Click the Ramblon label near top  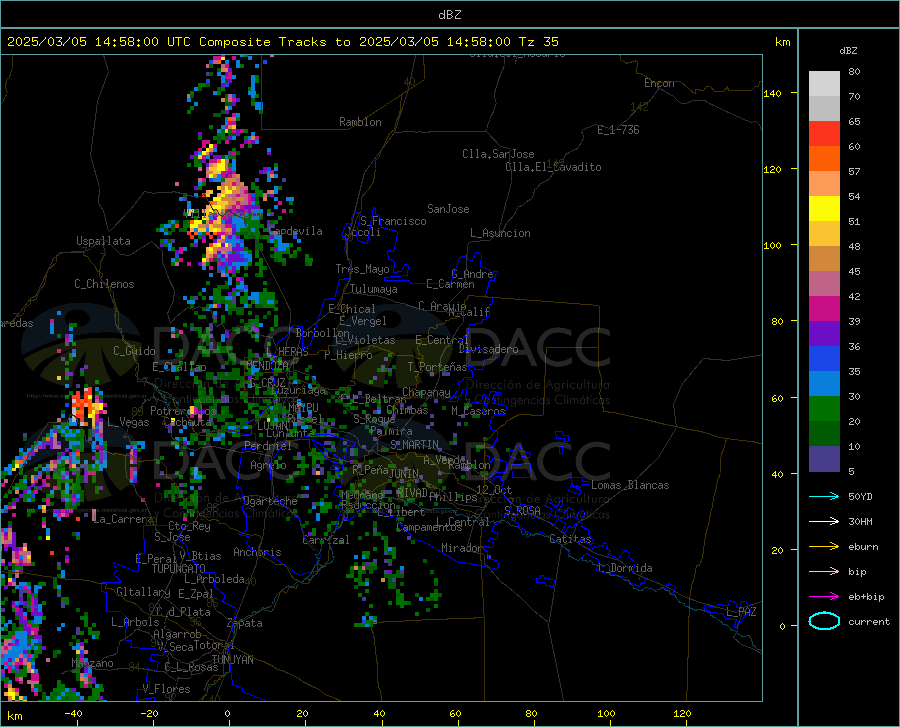click(x=360, y=122)
